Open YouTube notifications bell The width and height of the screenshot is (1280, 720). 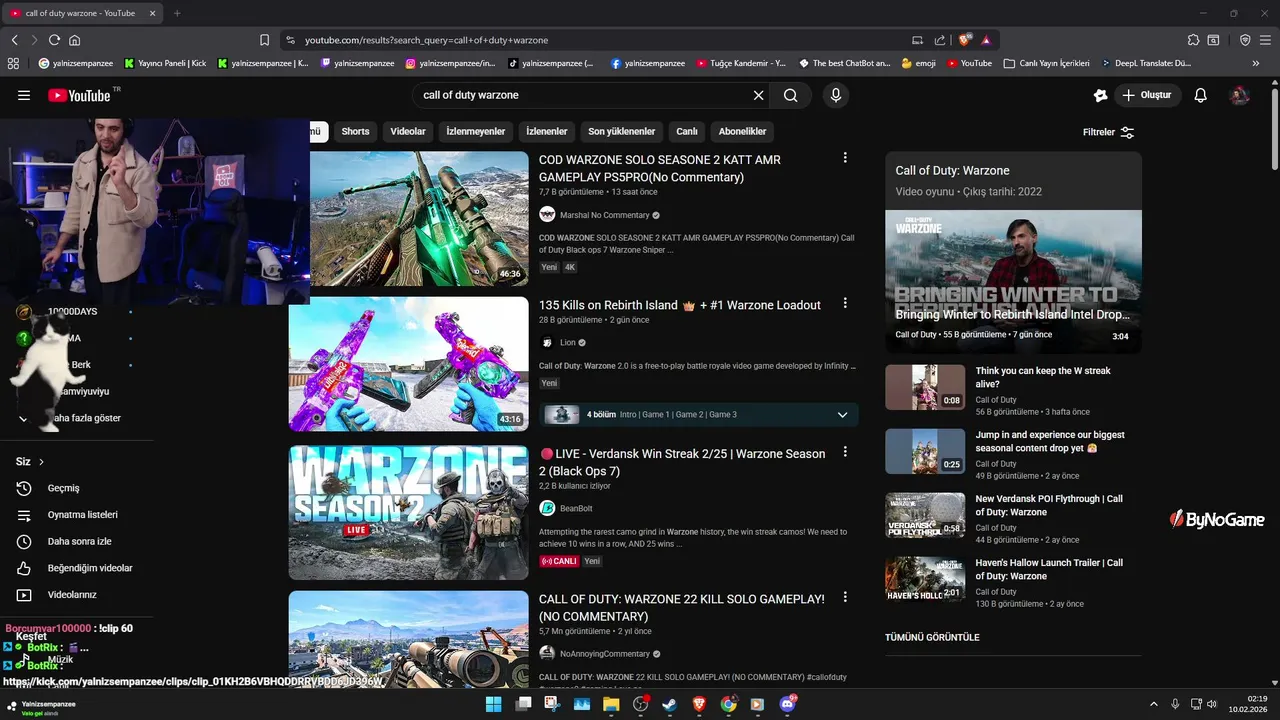[x=1201, y=95]
